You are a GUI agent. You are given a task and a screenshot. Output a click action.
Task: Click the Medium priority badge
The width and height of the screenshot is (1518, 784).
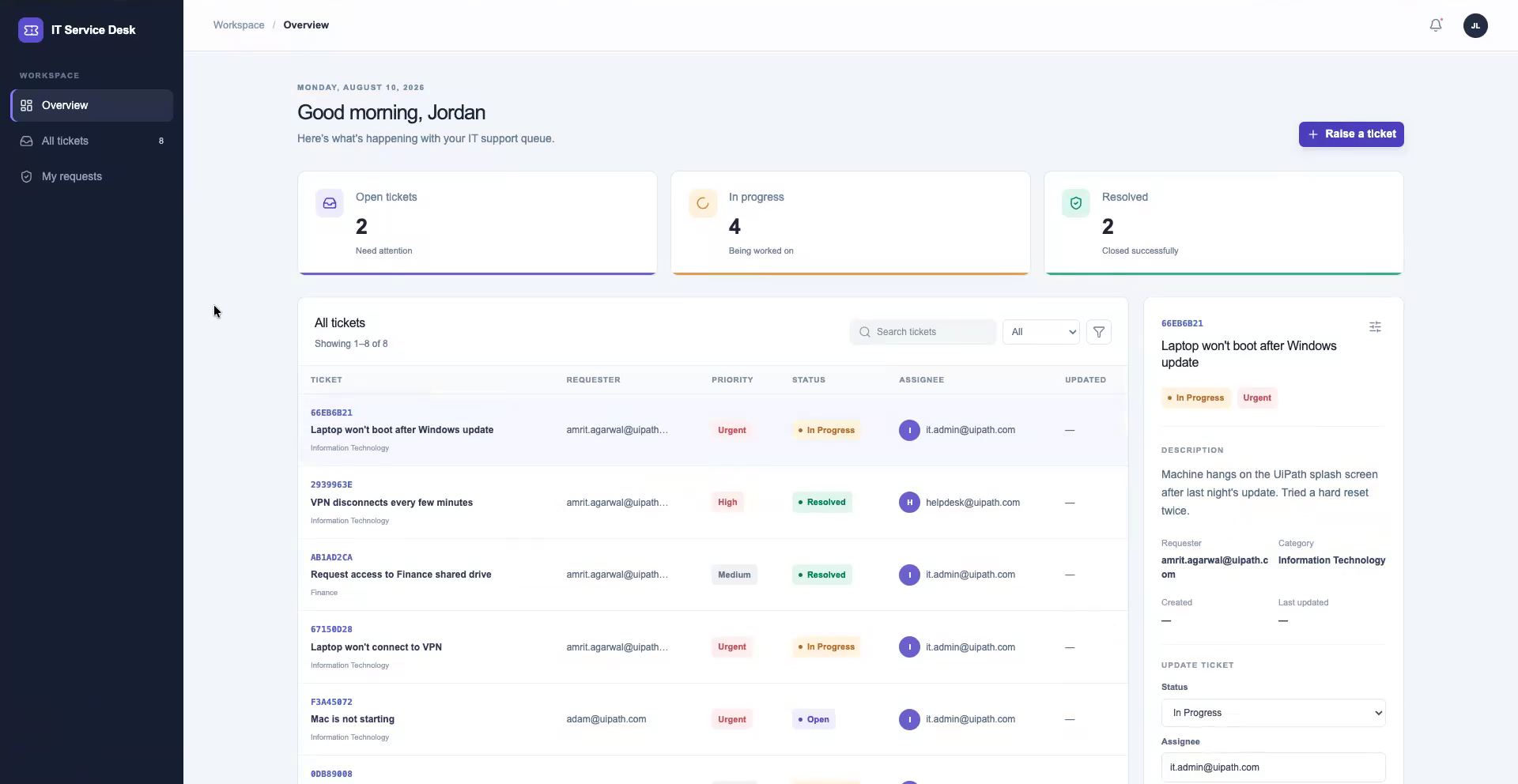pos(734,575)
